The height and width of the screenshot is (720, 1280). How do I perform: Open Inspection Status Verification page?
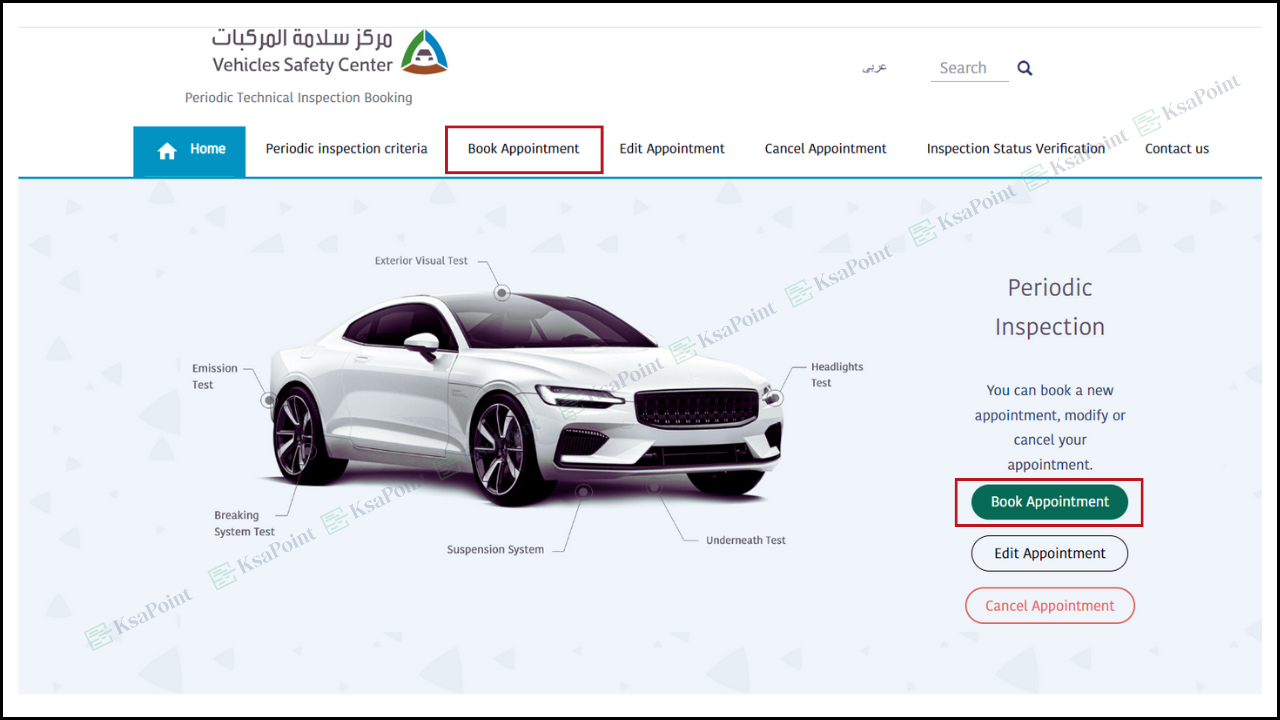coord(1015,149)
